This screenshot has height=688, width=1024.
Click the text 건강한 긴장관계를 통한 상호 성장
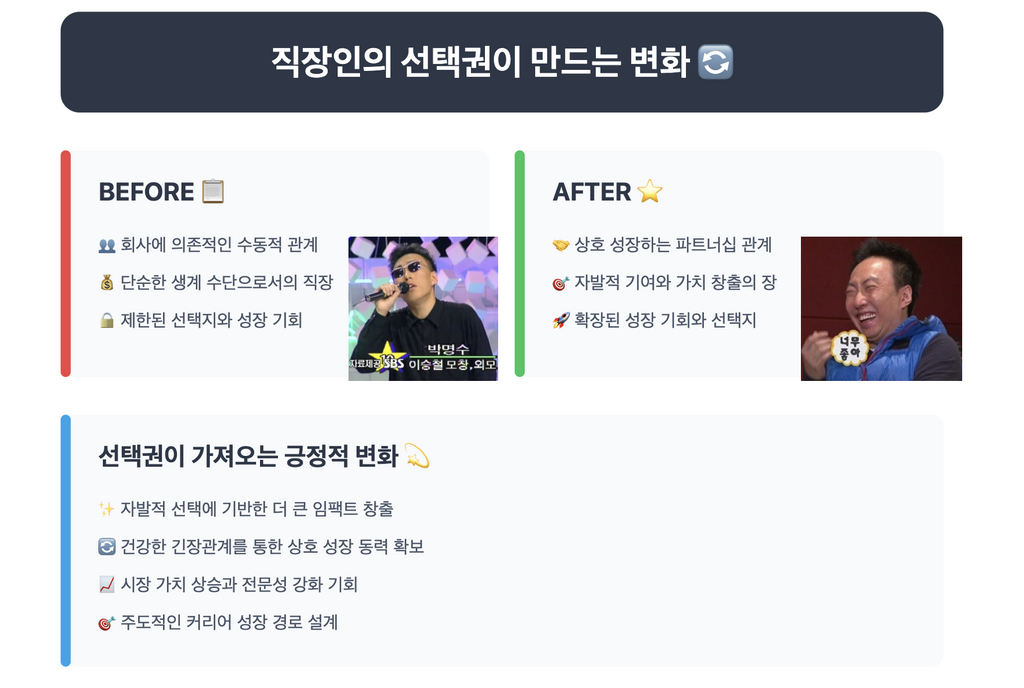click(238, 546)
